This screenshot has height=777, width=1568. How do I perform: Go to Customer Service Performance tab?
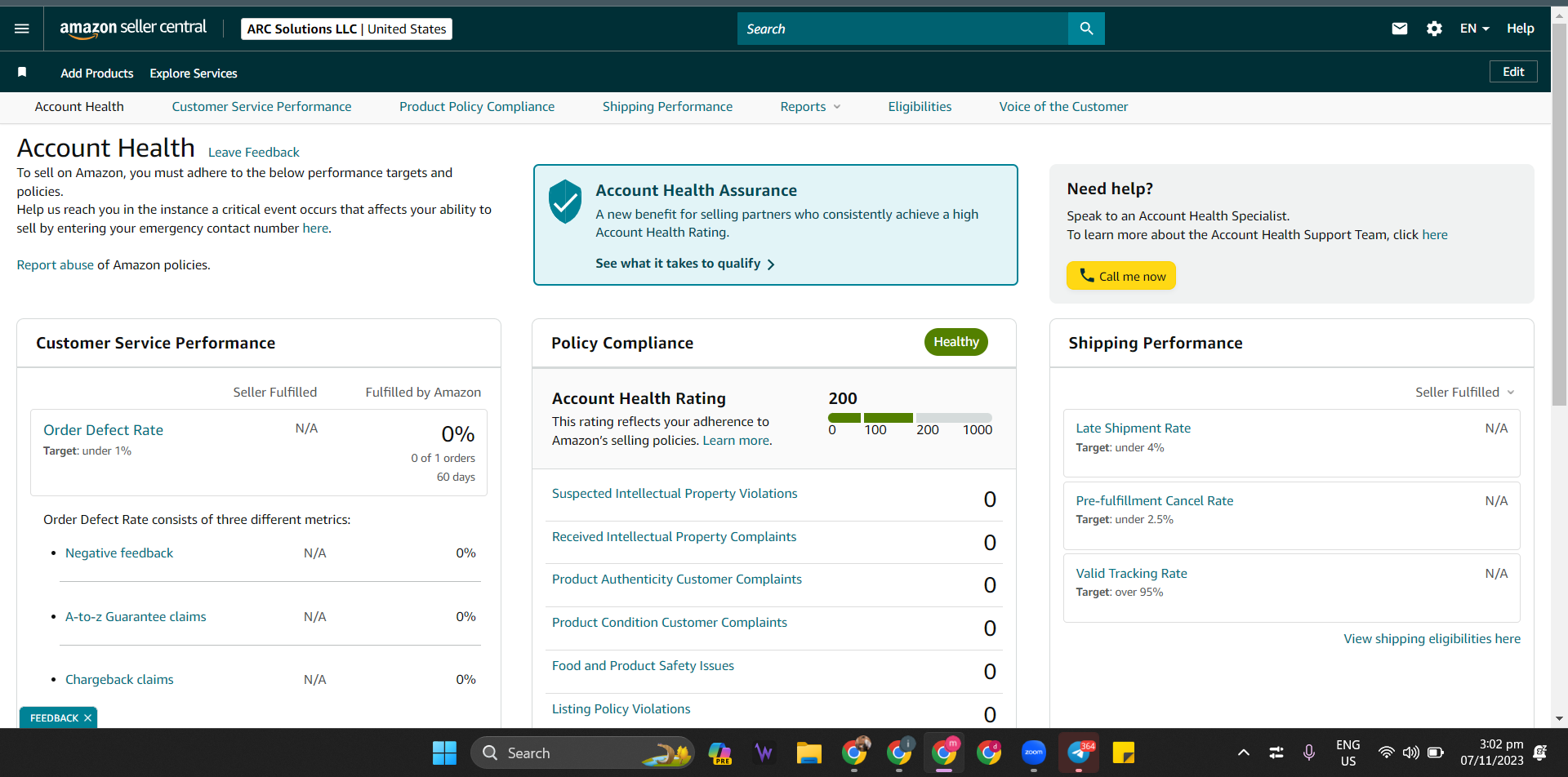pyautogui.click(x=261, y=107)
